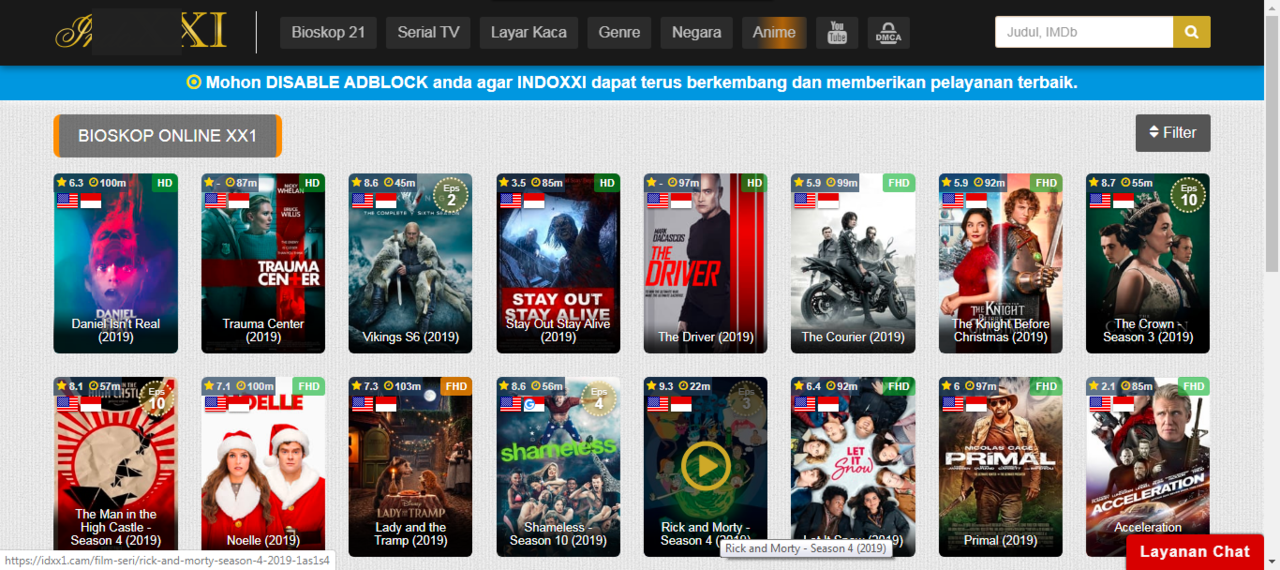This screenshot has width=1280, height=570.
Task: Click the US flag on Stay Out Stay Alive
Action: click(x=511, y=200)
